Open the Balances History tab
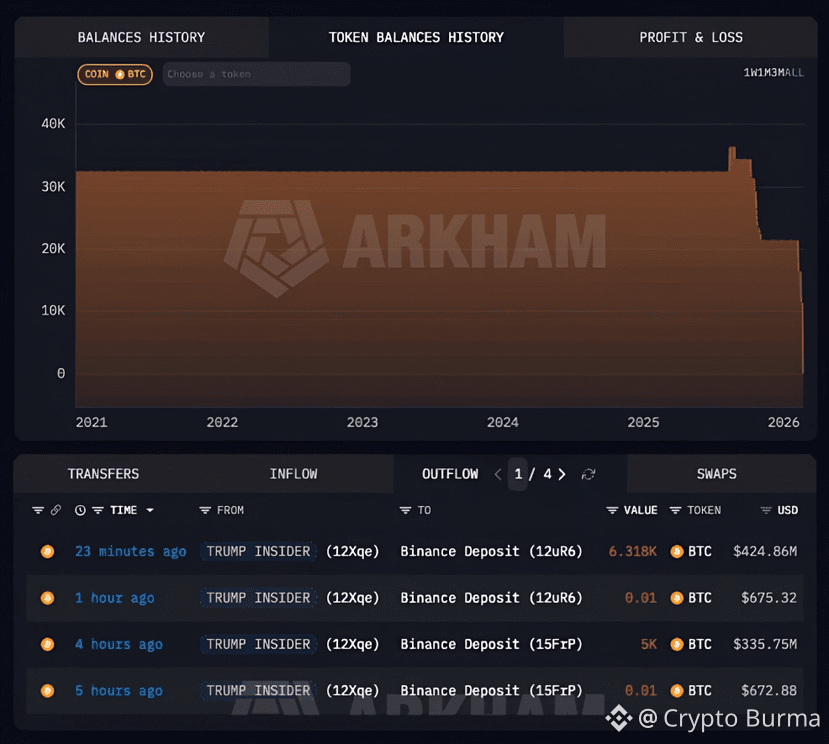Screen dimensions: 829x744 point(141,38)
